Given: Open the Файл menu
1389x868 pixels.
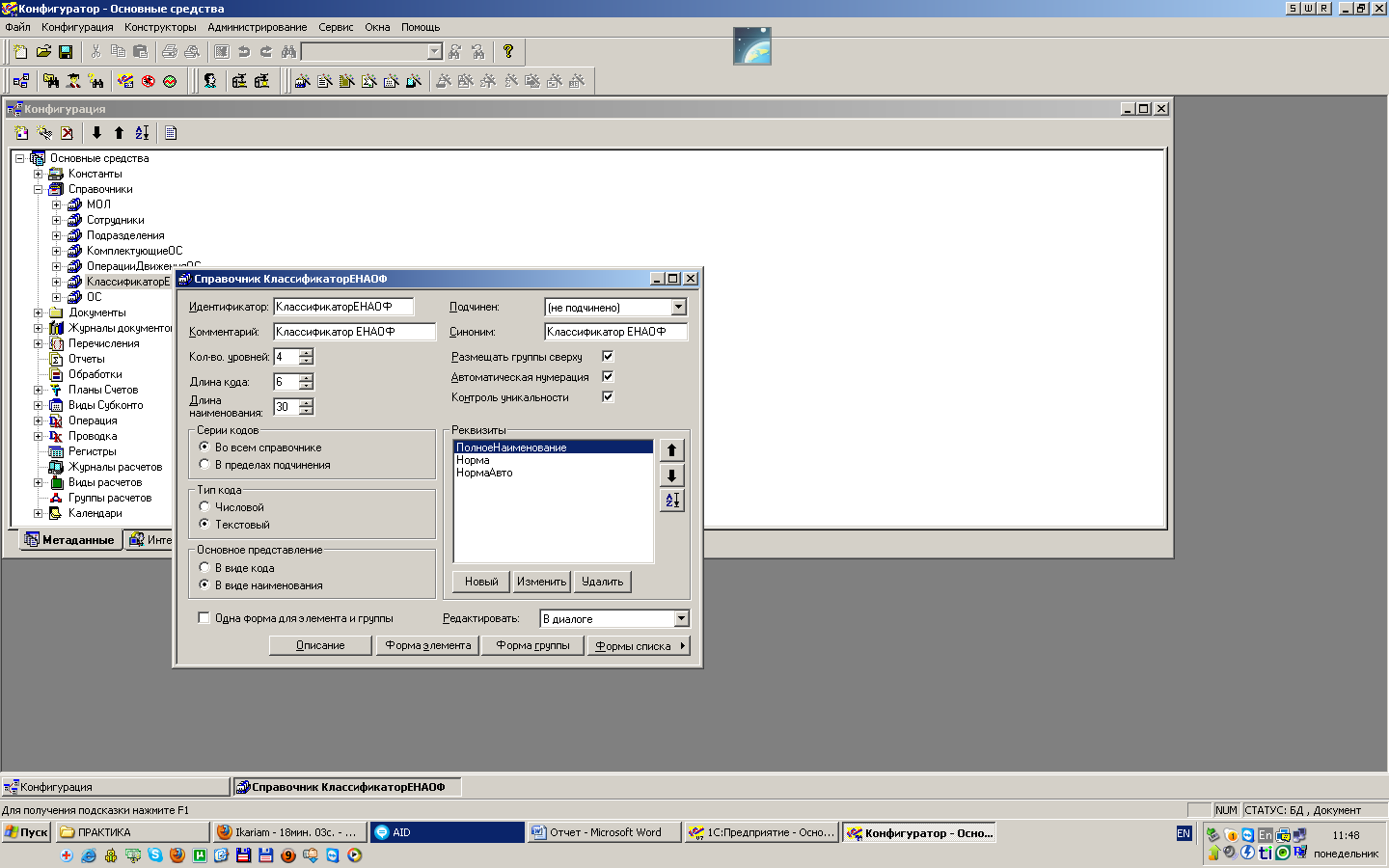Looking at the screenshot, I should tap(17, 27).
